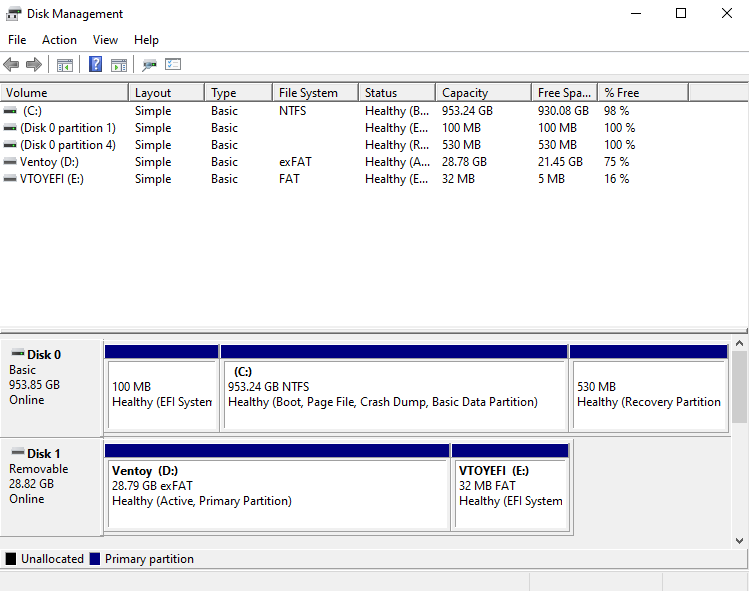Viewport: 749px width, 591px height.
Task: Open the Action menu
Action: [x=59, y=40]
